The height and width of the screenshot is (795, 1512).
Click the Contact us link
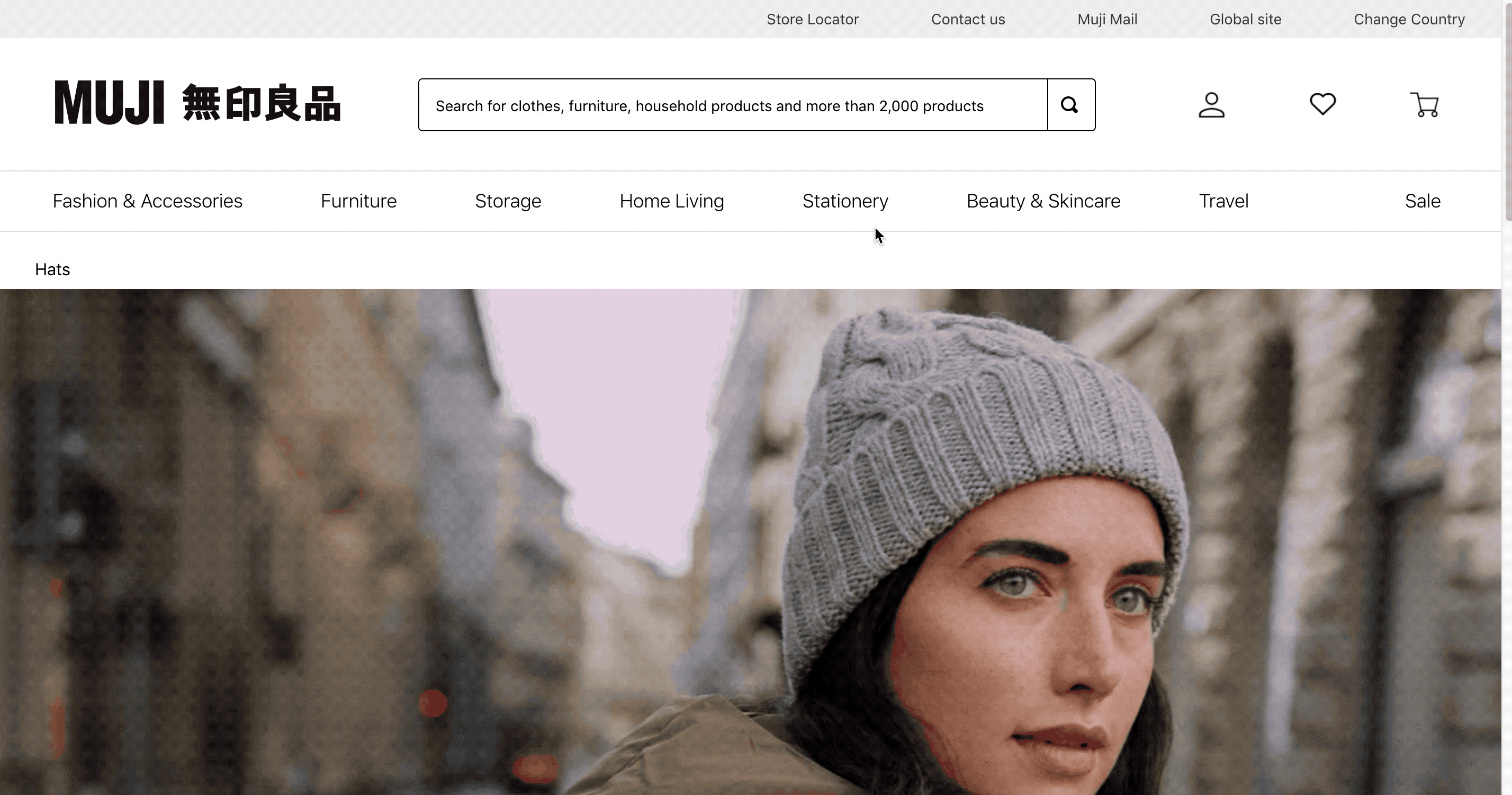pyautogui.click(x=968, y=20)
